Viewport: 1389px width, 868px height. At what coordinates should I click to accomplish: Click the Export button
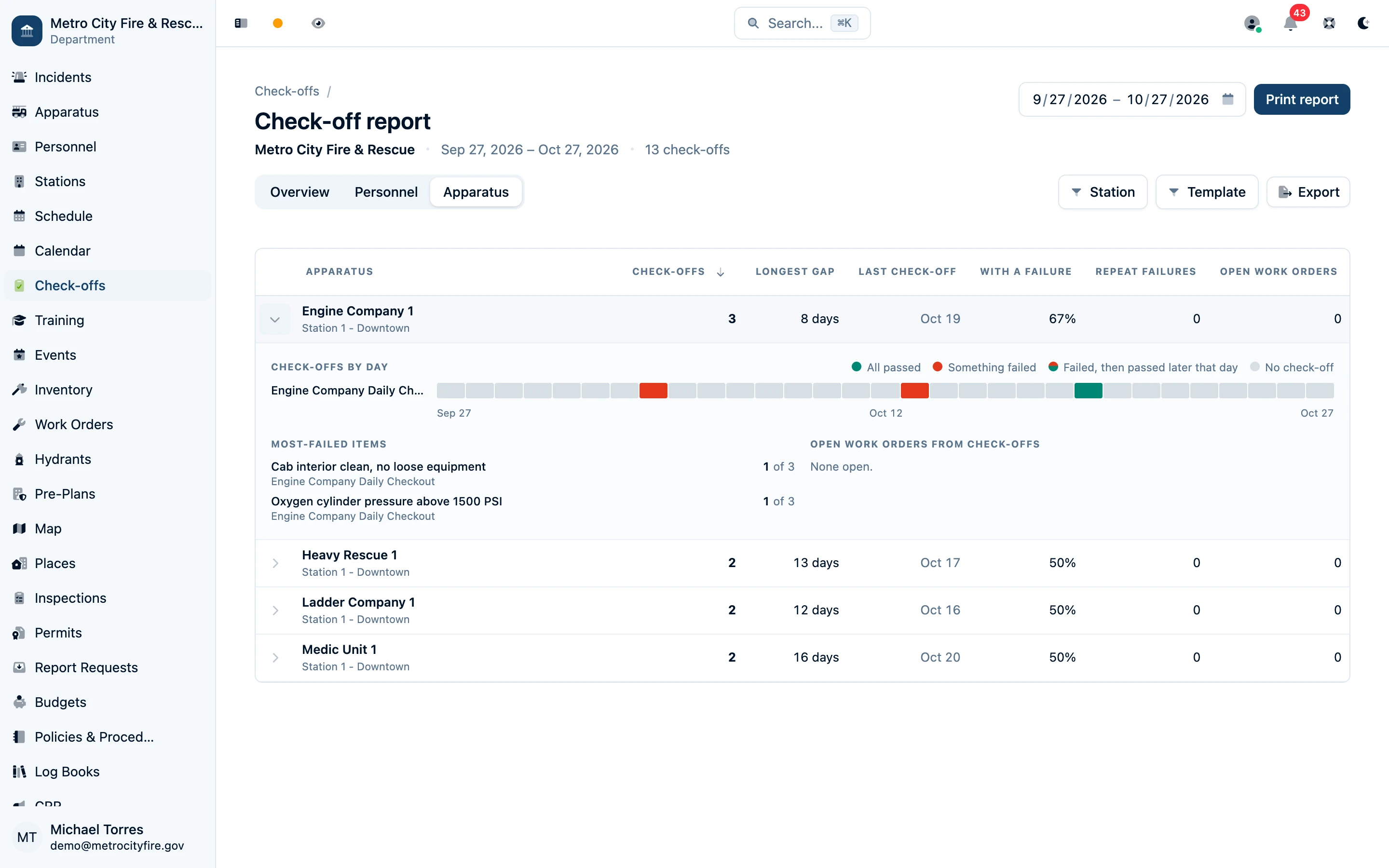pyautogui.click(x=1308, y=192)
